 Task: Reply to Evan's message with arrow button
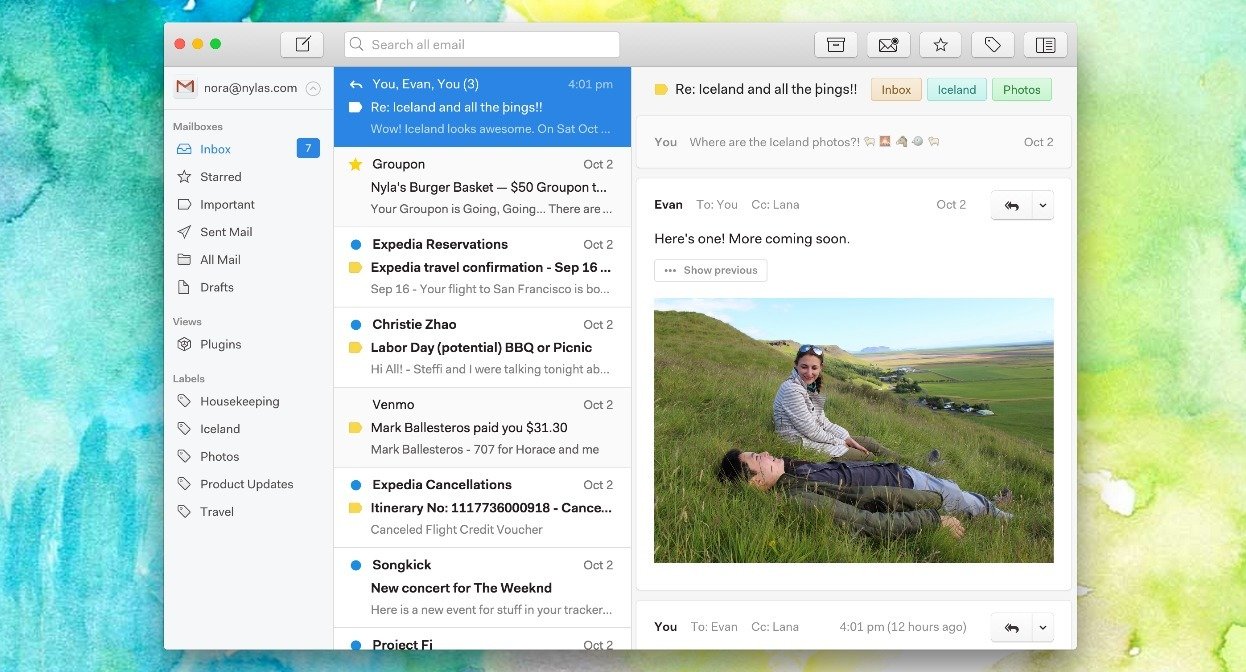click(x=1011, y=205)
